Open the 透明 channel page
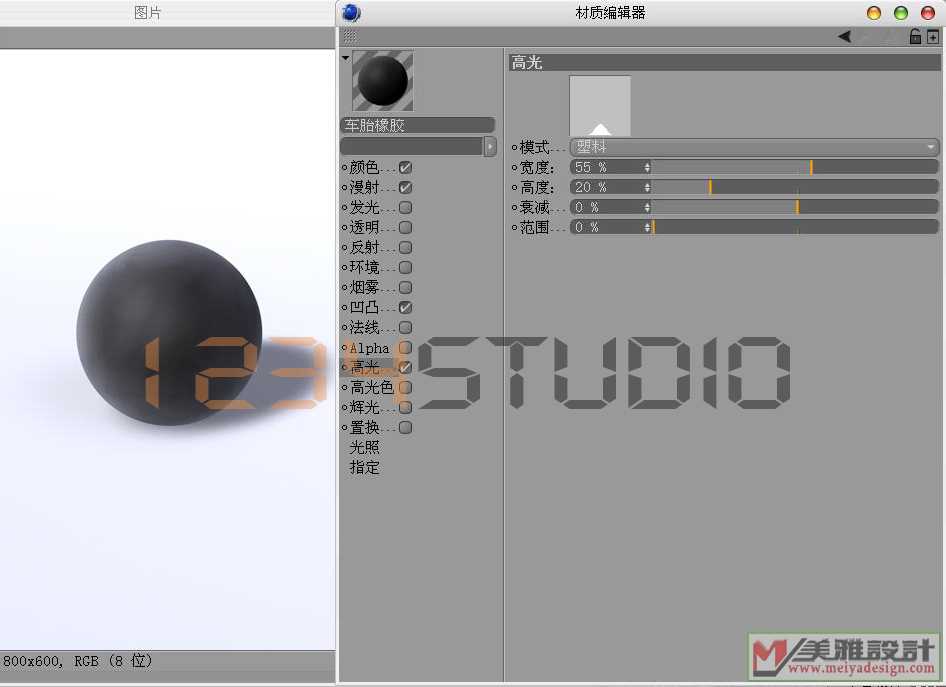 coord(364,227)
